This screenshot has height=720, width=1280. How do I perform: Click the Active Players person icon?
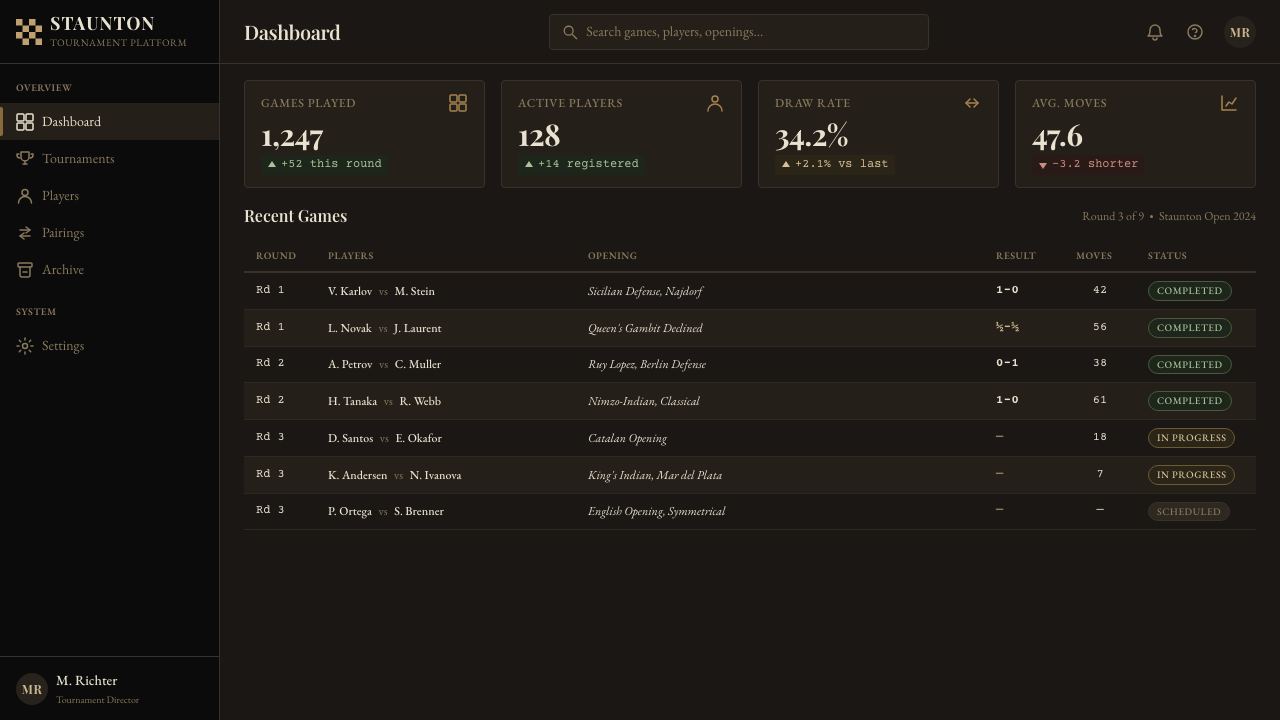point(715,103)
